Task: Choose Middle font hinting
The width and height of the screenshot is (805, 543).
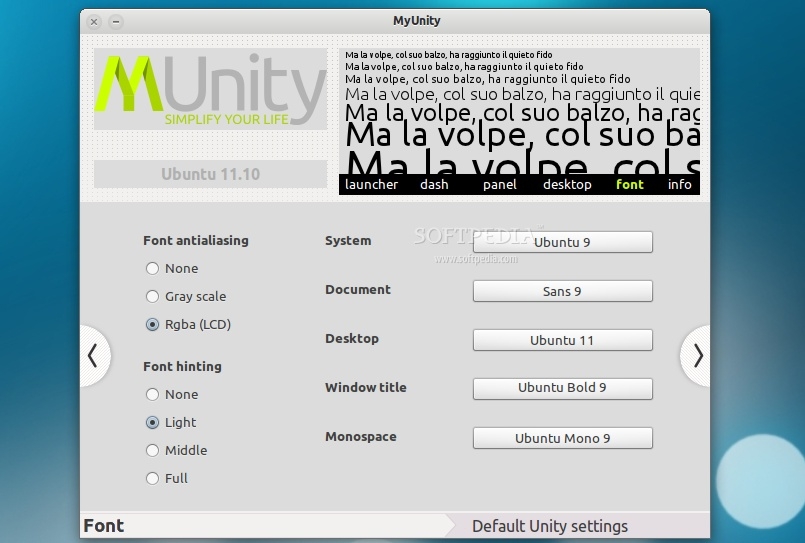Action: pyautogui.click(x=152, y=451)
